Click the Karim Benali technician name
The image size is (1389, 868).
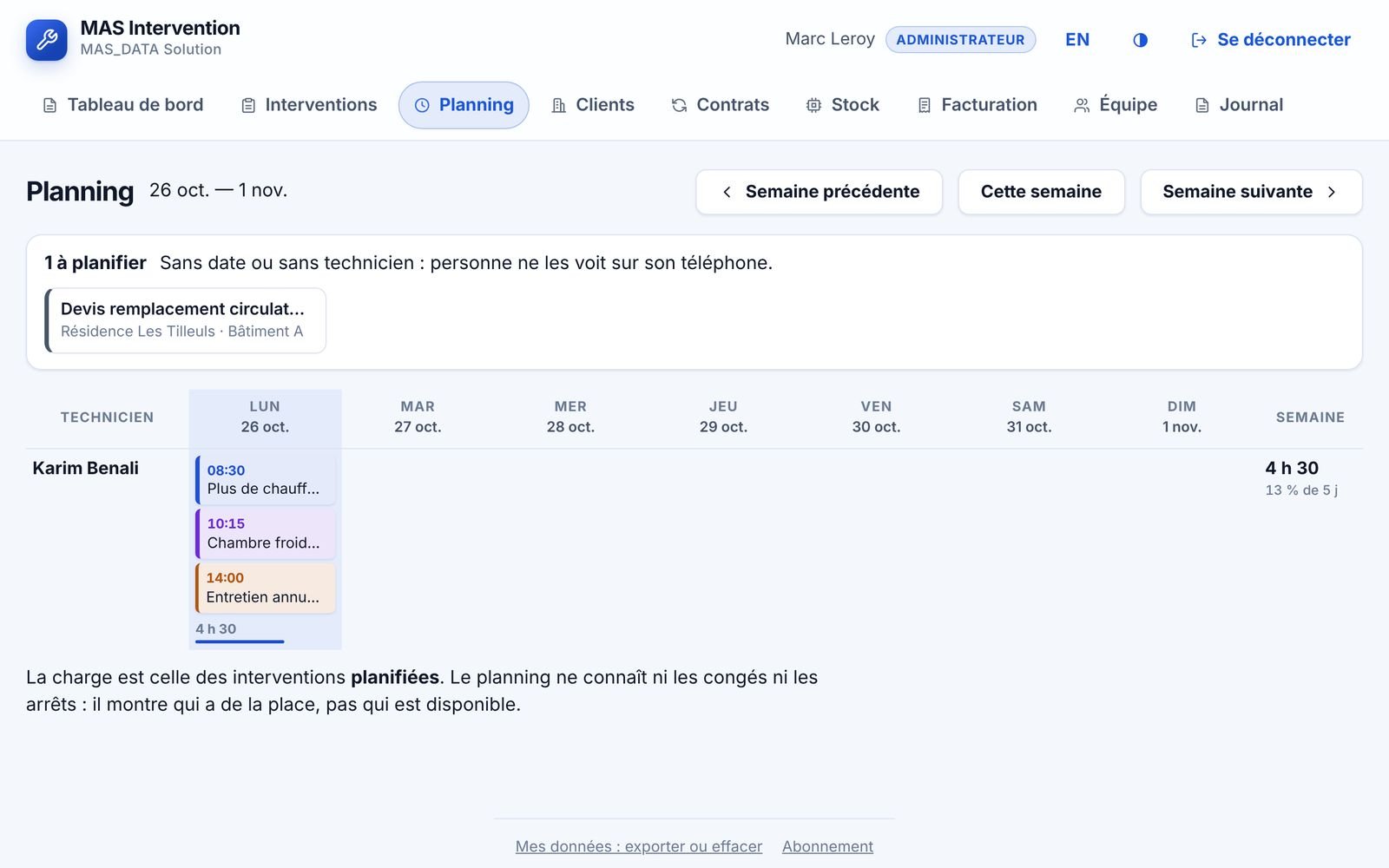85,469
